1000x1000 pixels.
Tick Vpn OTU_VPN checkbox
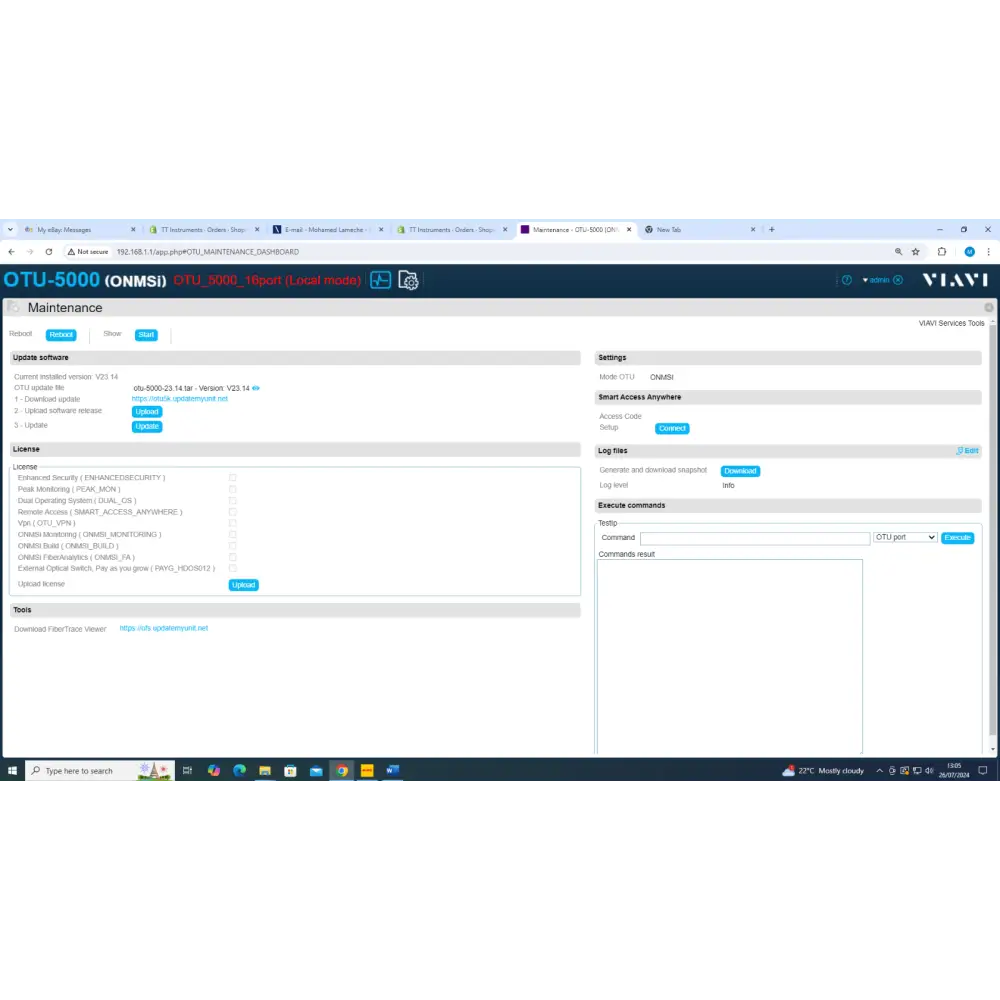point(233,523)
